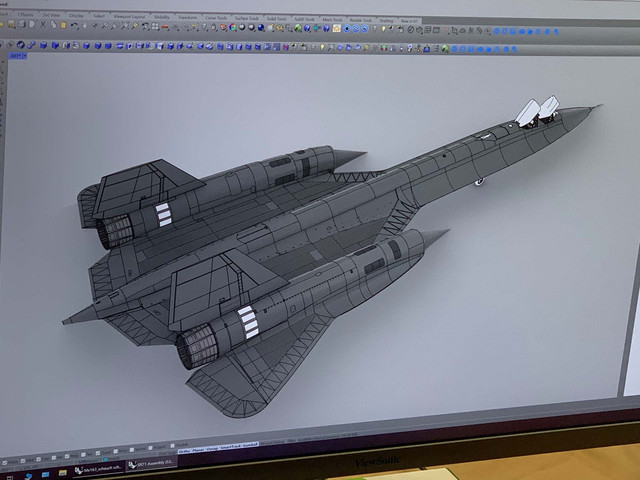The height and width of the screenshot is (480, 640).
Task: Click the yellow Paste clipboard icon
Action: point(63,25)
